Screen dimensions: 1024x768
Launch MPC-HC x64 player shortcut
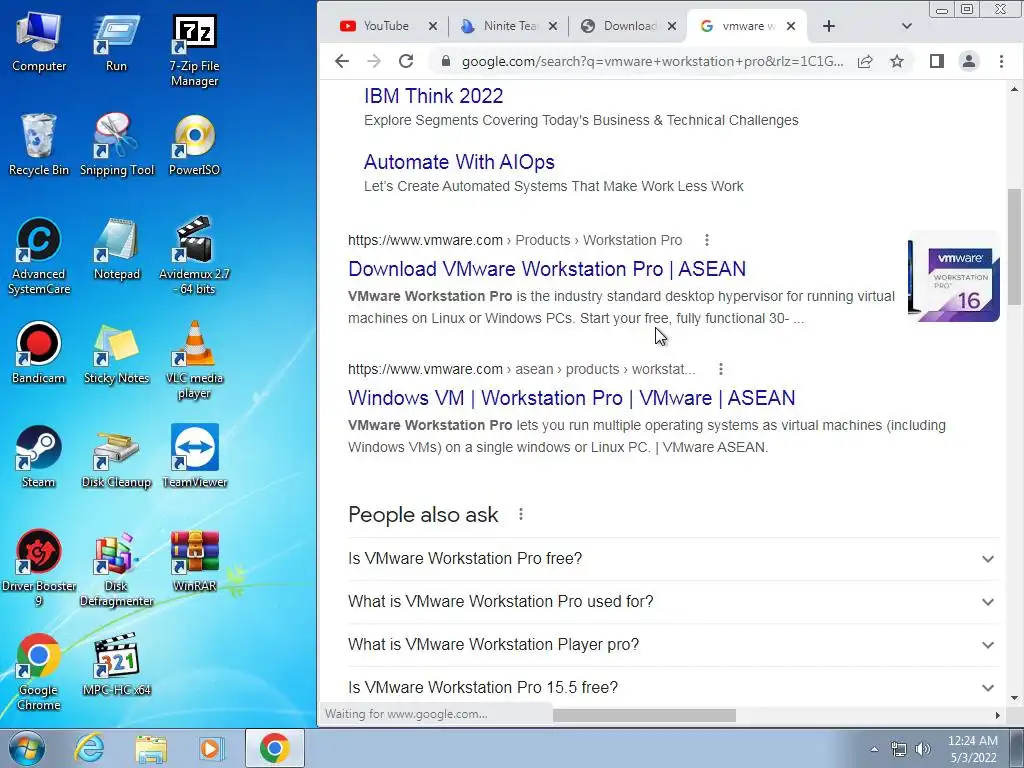[116, 664]
